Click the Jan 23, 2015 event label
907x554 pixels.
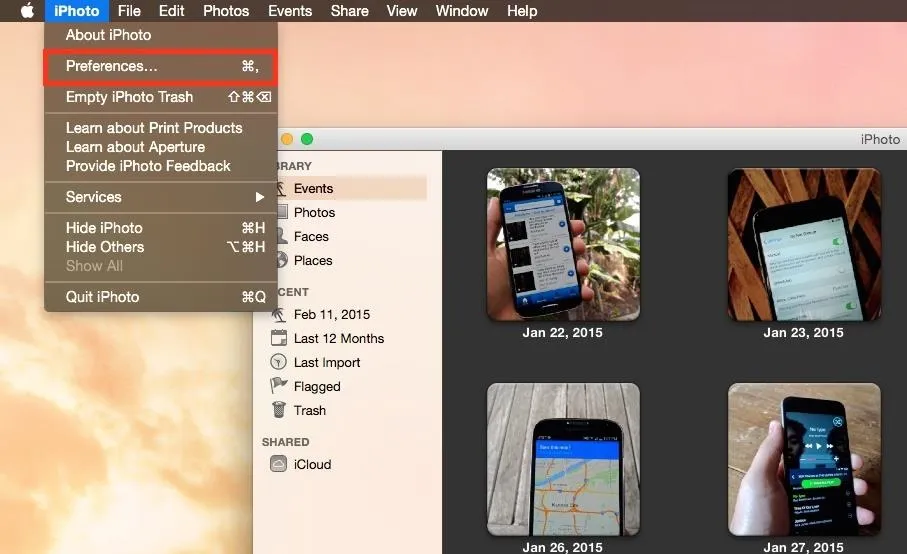point(803,333)
